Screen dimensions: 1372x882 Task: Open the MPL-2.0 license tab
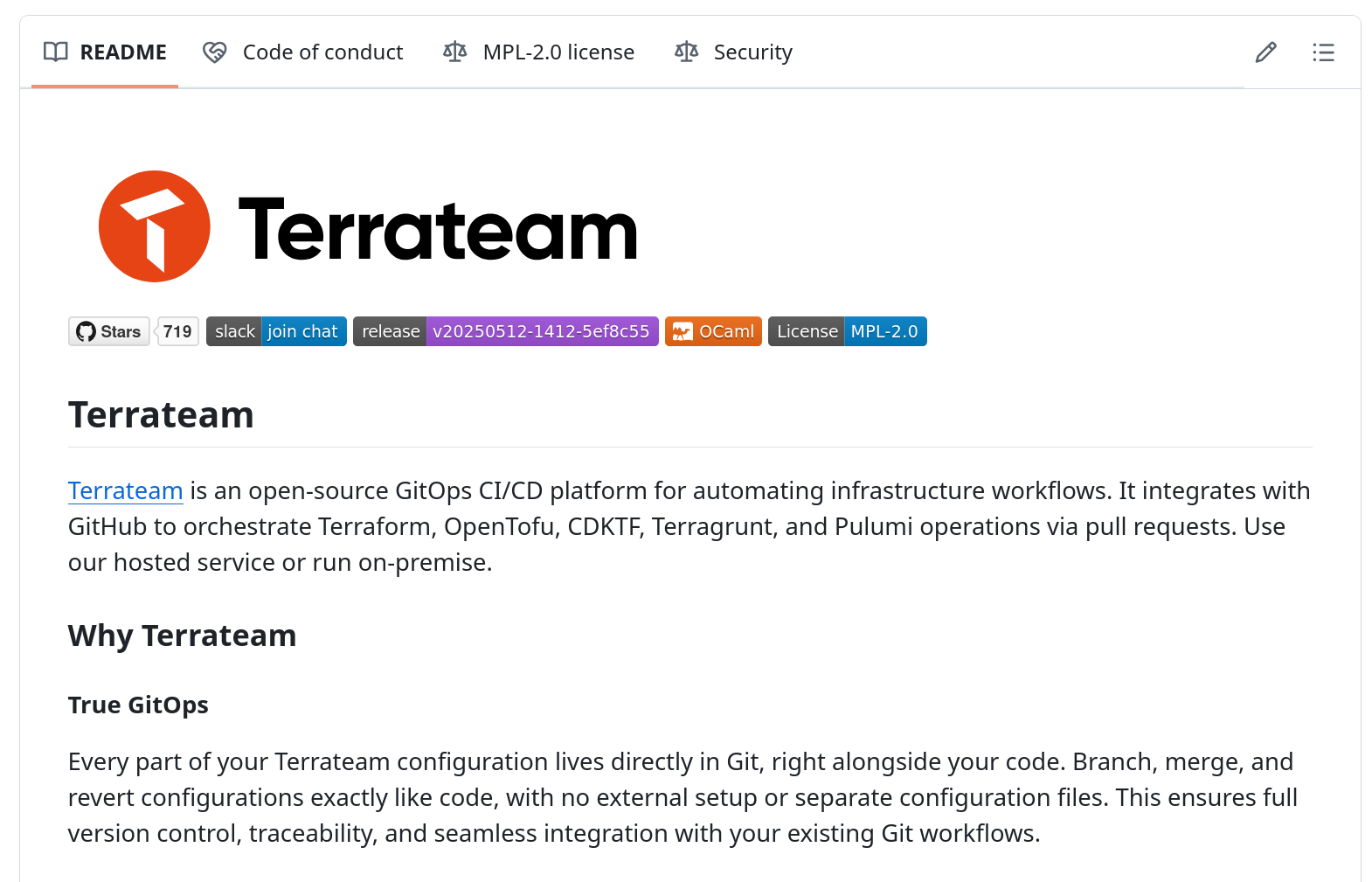pyautogui.click(x=539, y=52)
